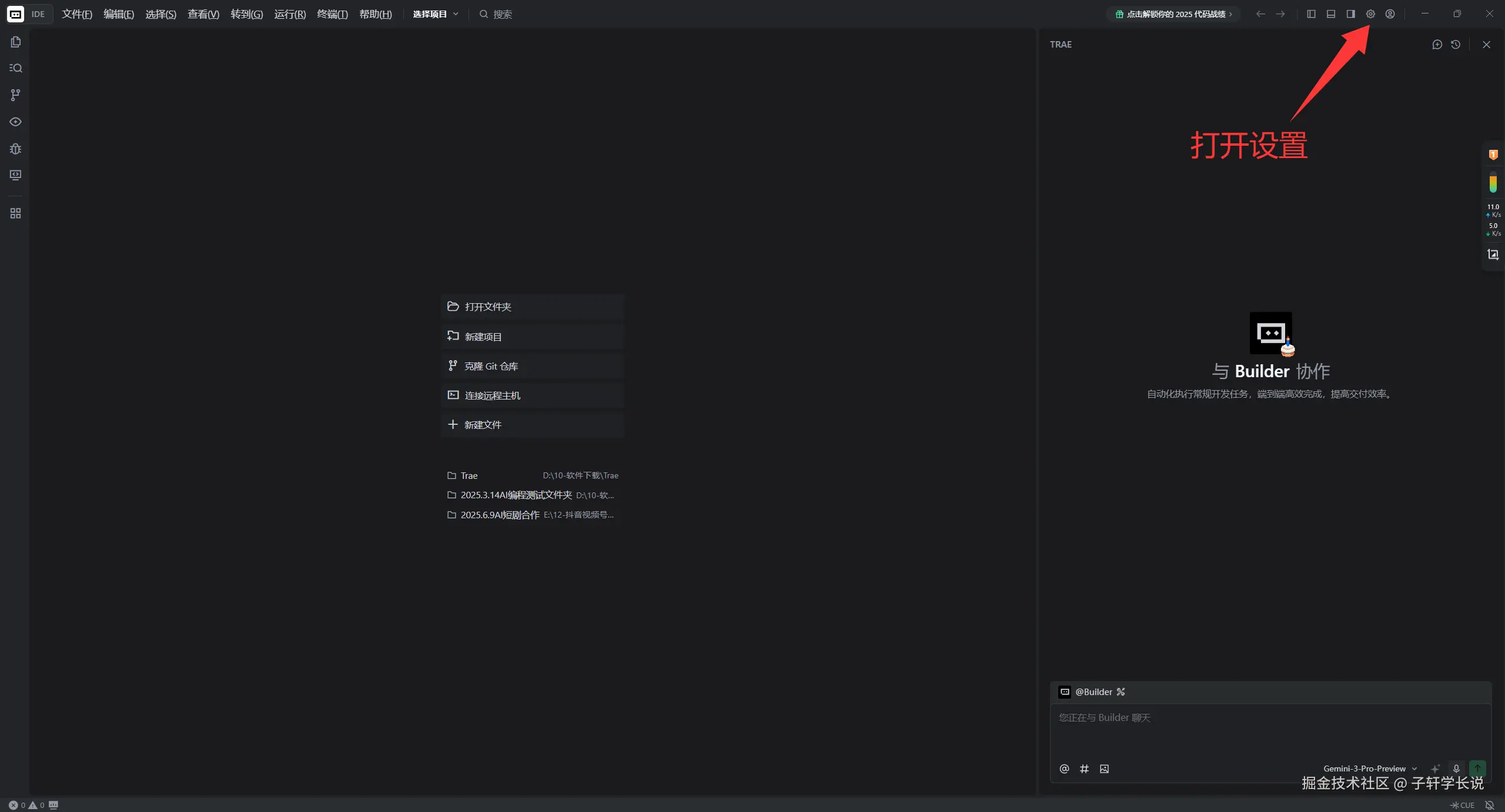Expand the 选择项目 project dropdown
Image resolution: width=1505 pixels, height=812 pixels.
pyautogui.click(x=435, y=14)
